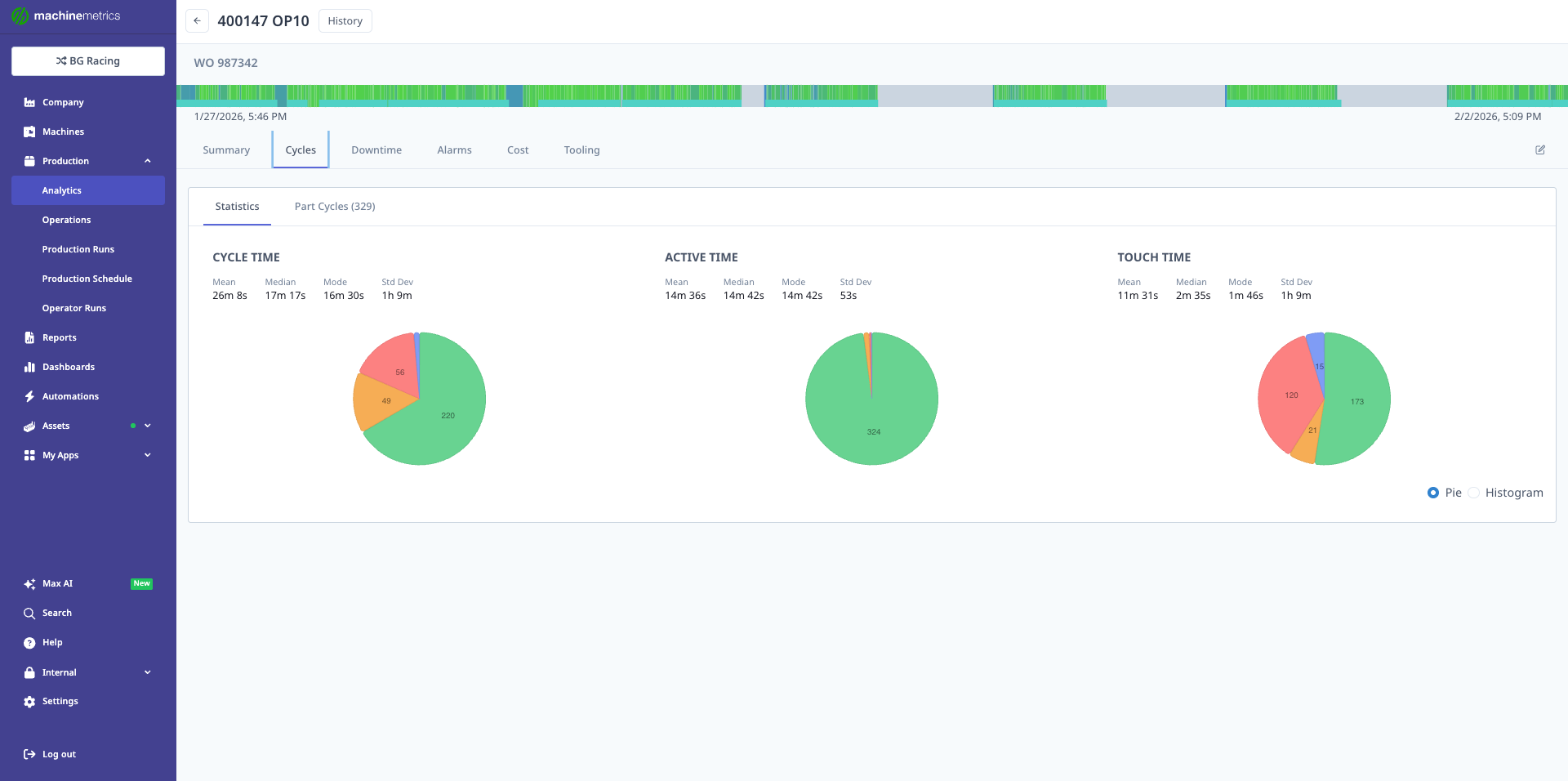Viewport: 1568px width, 781px height.
Task: Click the History button
Action: (345, 20)
